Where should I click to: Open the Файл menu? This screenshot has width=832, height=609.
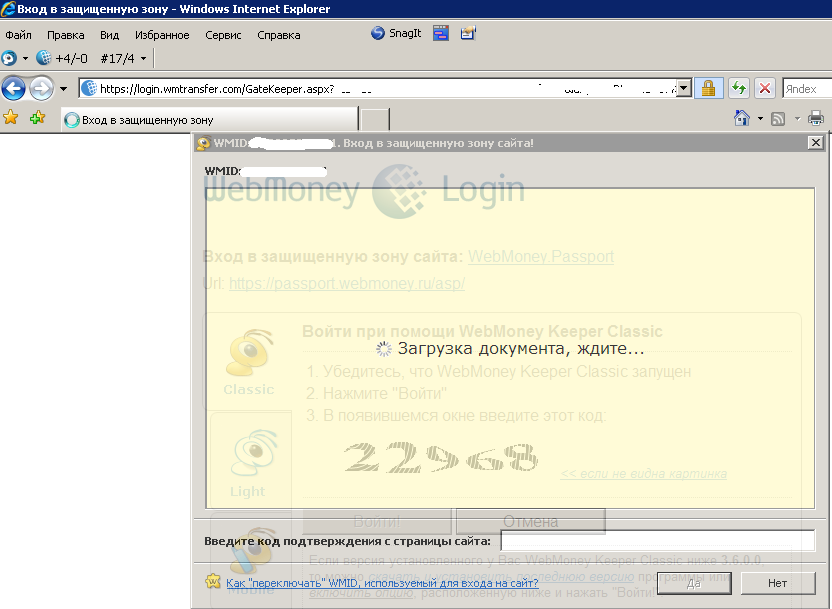click(19, 35)
